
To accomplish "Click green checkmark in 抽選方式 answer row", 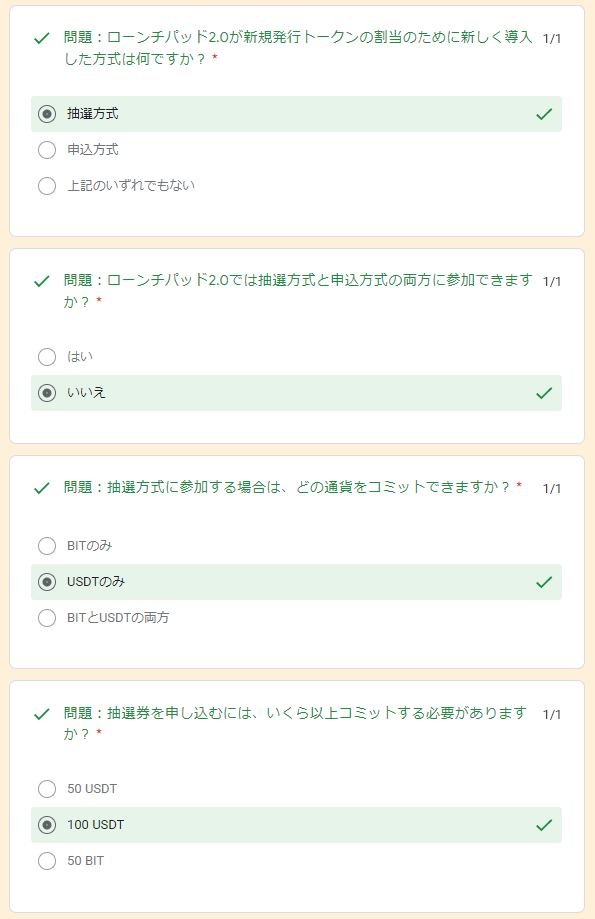I will point(544,114).
